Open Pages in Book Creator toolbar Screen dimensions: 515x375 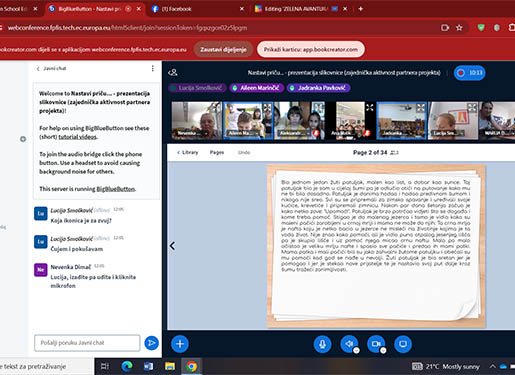pyautogui.click(x=217, y=152)
